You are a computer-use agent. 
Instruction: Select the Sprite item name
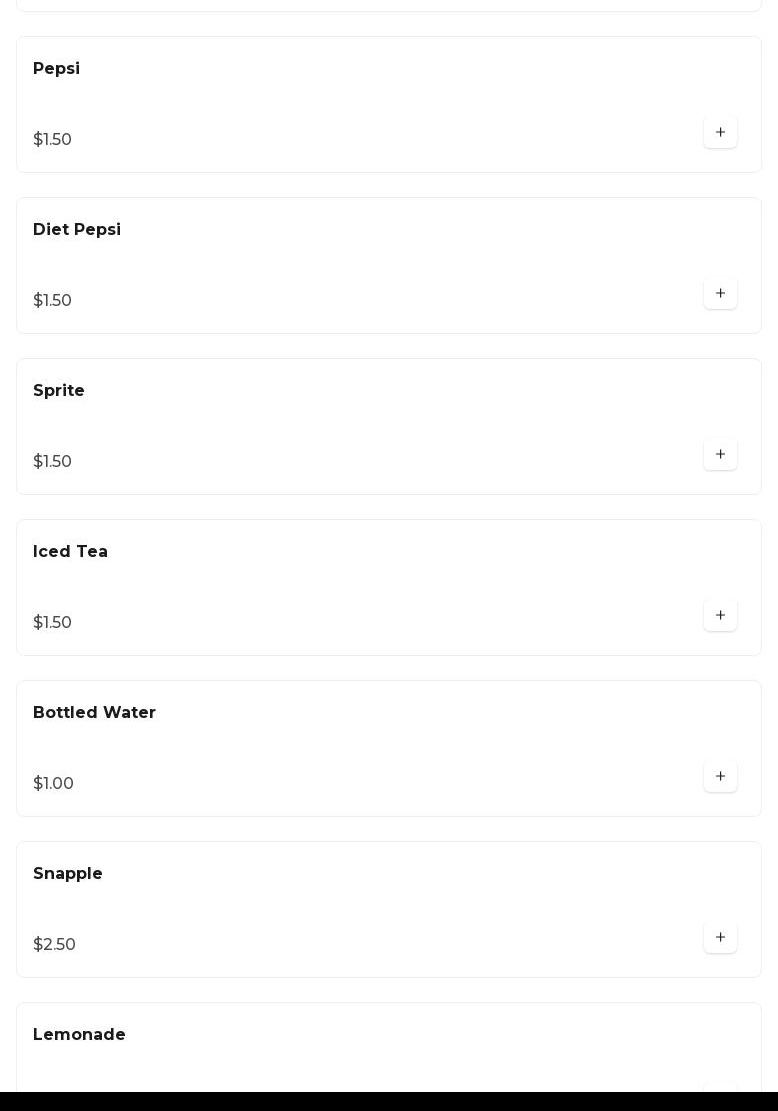tap(58, 390)
